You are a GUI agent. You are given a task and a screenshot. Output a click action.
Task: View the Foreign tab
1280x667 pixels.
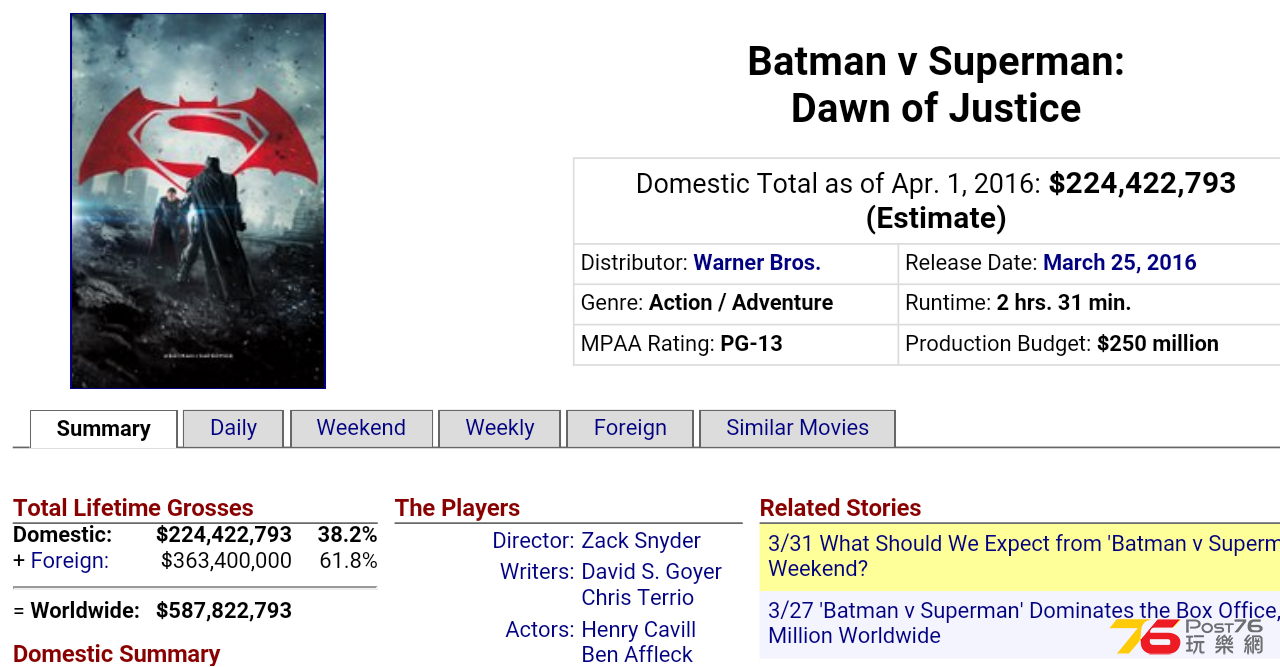(630, 428)
